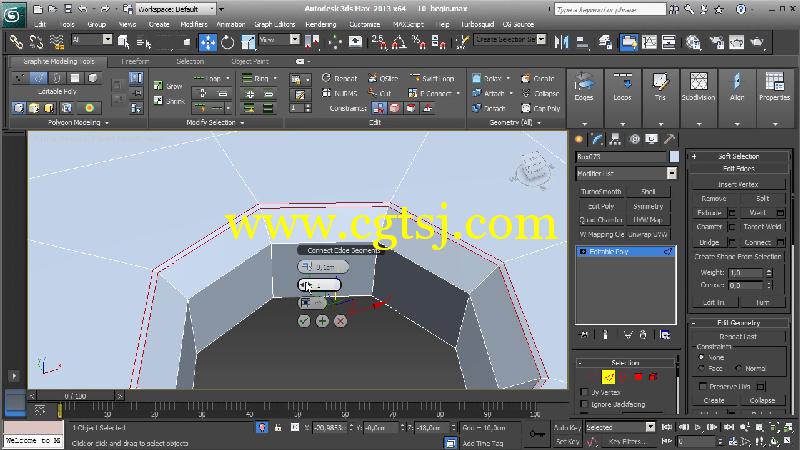Open the Rendering menu
Image resolution: width=800 pixels, height=450 pixels.
click(x=320, y=24)
